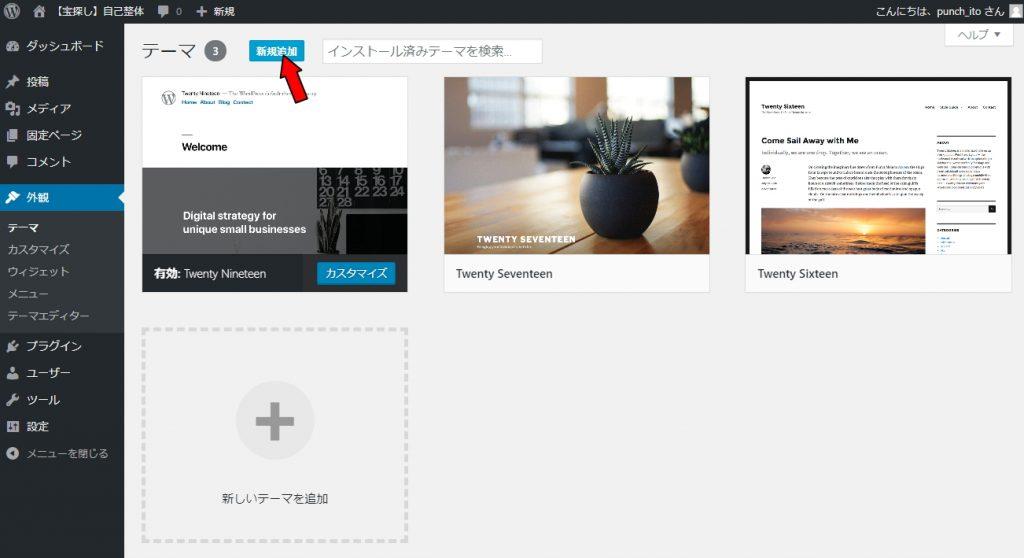The image size is (1024, 558).
Task: Click the Twenty Seventeen theme name
Action: click(x=504, y=274)
